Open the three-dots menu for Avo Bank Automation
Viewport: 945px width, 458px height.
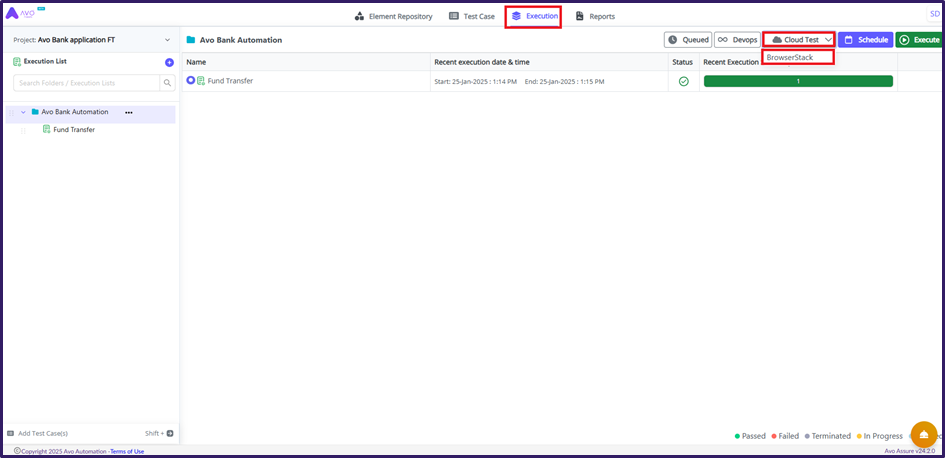click(x=128, y=112)
